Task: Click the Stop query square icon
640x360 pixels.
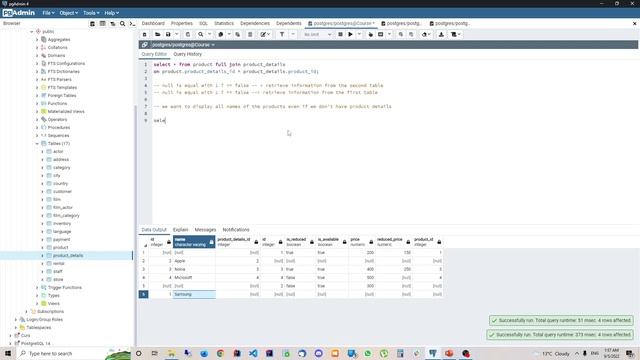Action: pos(340,35)
